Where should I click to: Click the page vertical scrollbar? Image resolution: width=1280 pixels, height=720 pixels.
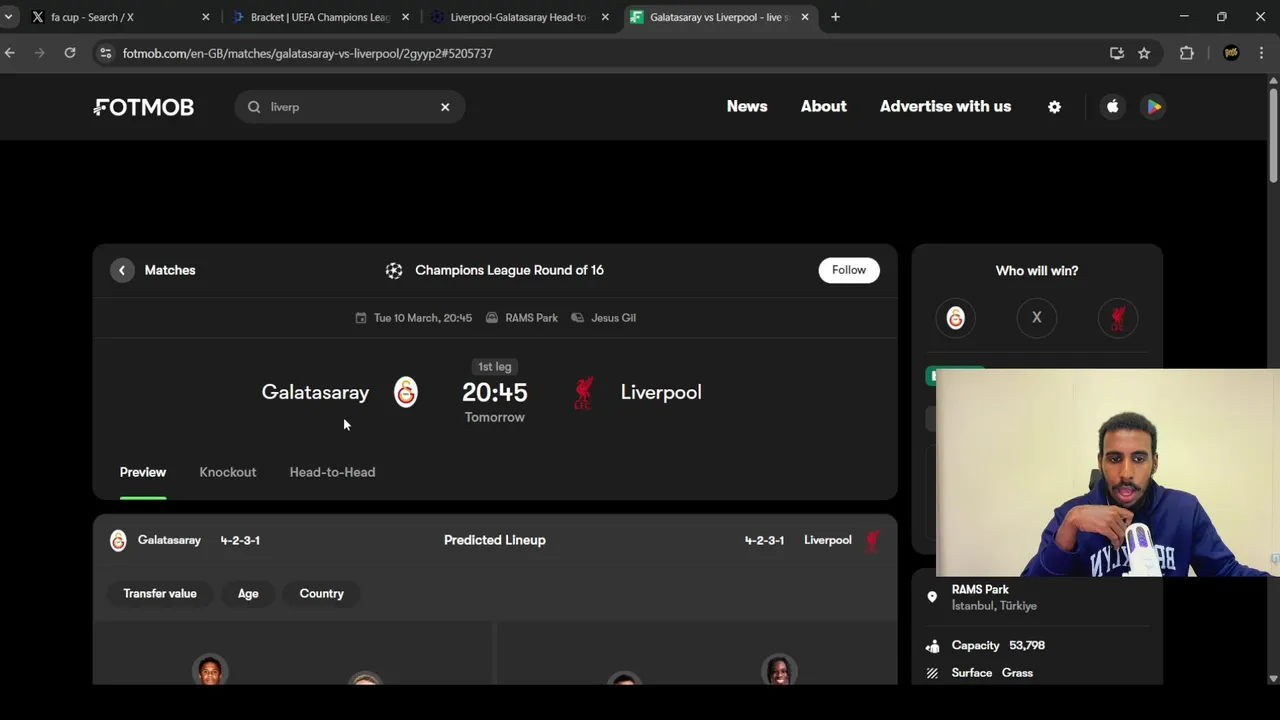coord(1273,135)
